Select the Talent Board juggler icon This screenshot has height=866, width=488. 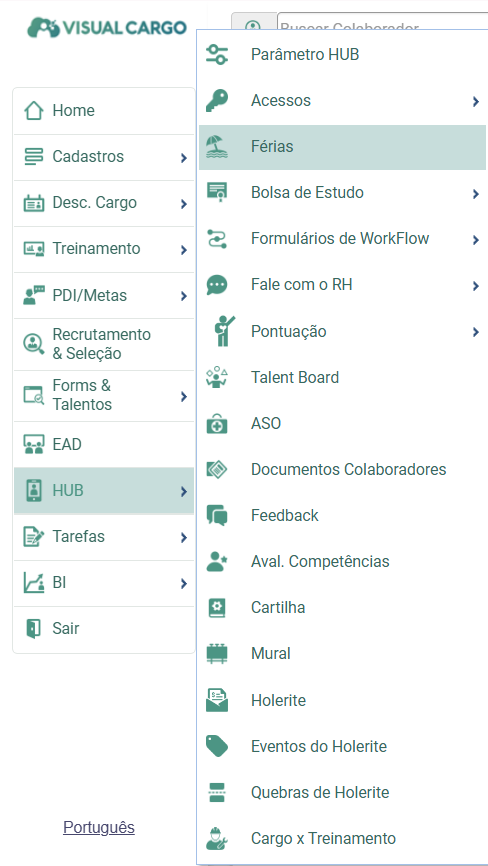(x=216, y=378)
